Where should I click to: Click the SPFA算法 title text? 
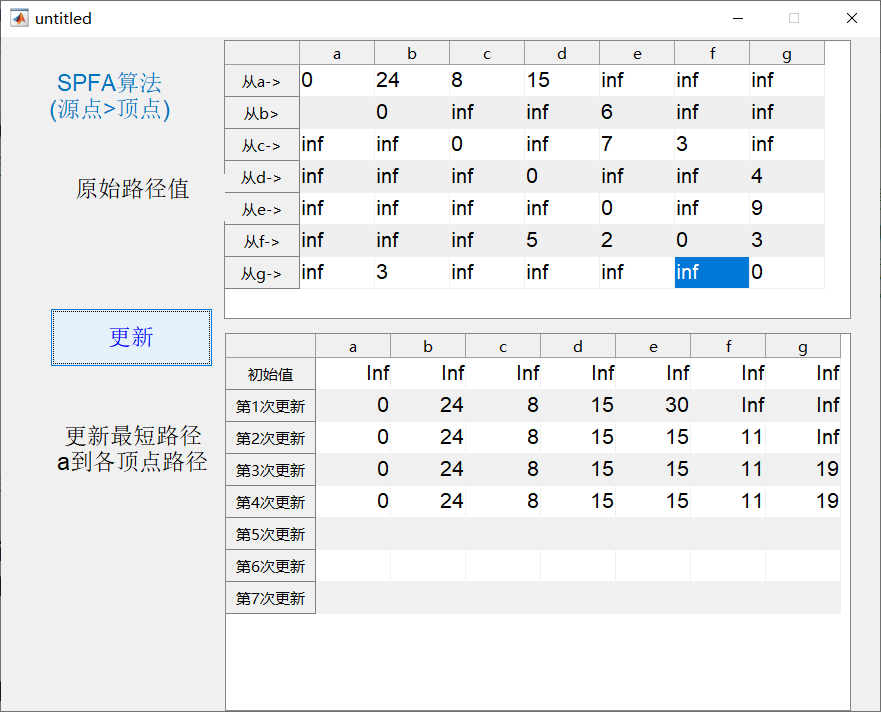[x=110, y=84]
